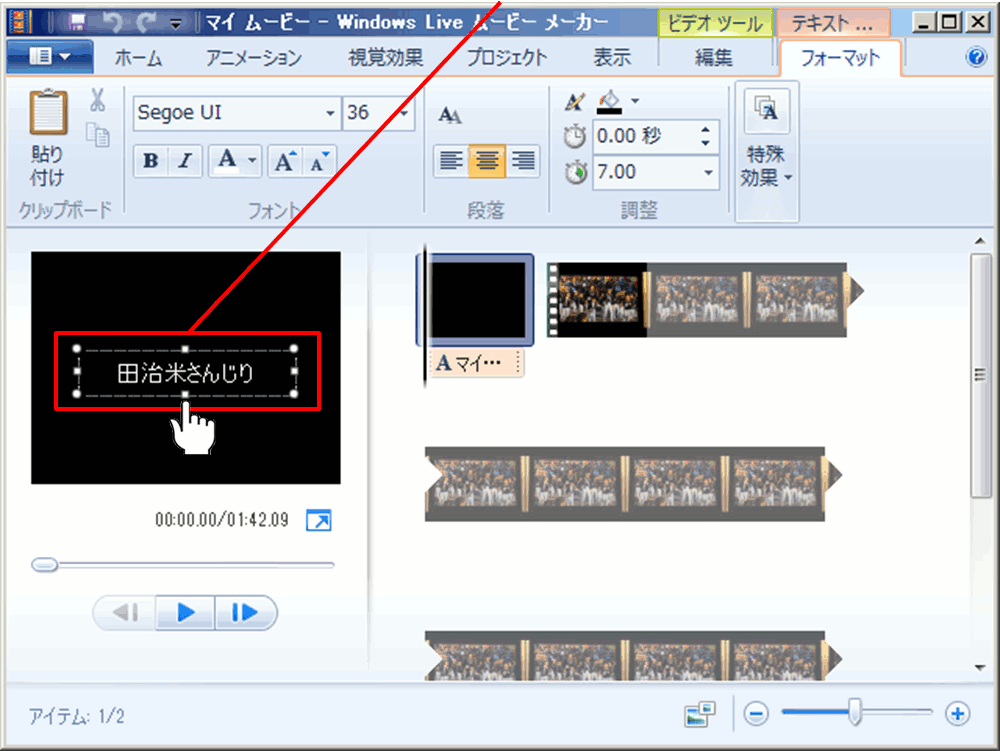This screenshot has width=1000, height=751.
Task: Select center text alignment
Action: 487,161
